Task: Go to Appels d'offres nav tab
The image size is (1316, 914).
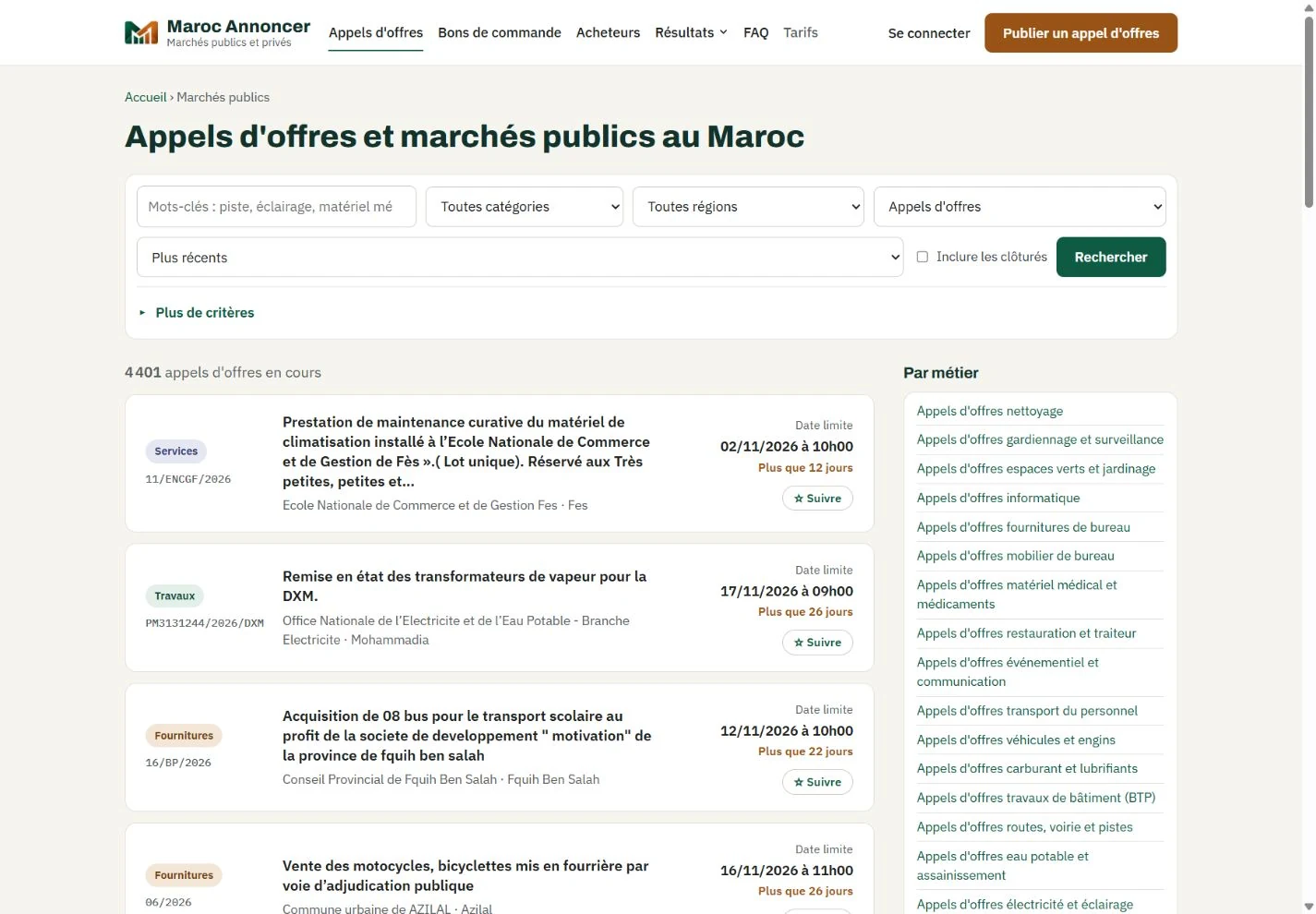Action: pyautogui.click(x=376, y=32)
